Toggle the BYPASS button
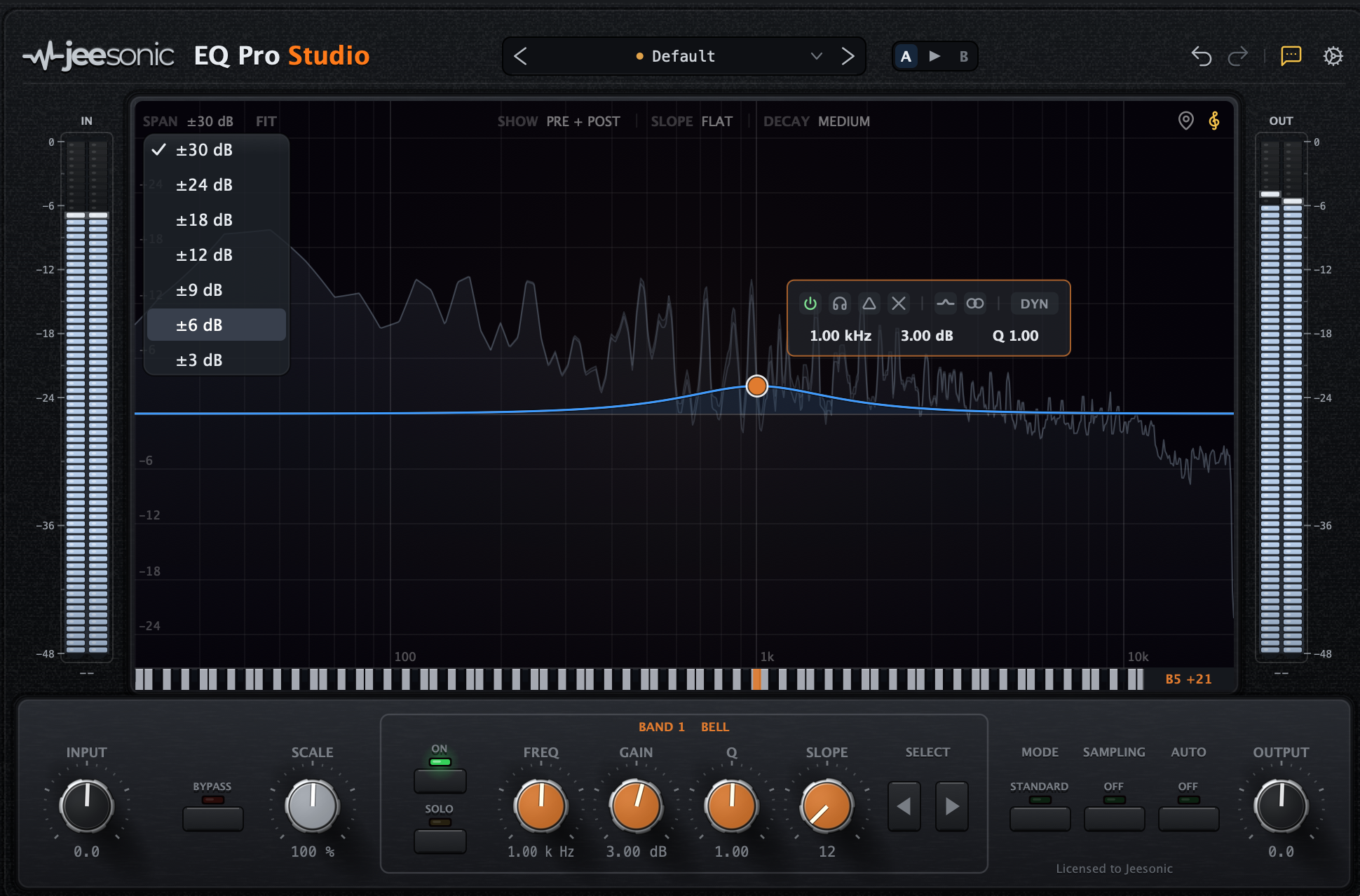 pos(212,818)
